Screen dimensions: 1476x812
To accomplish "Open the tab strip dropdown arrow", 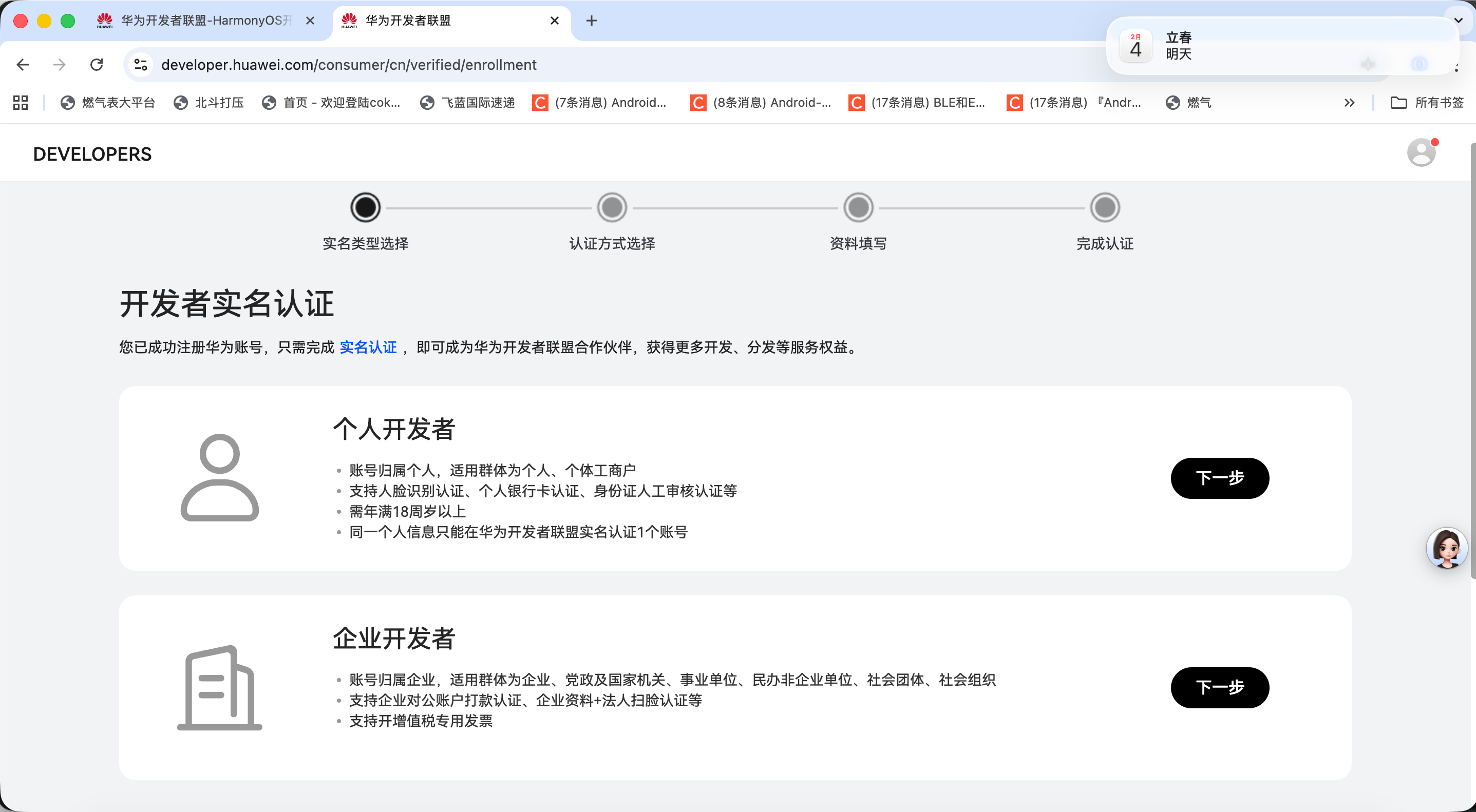I will [x=1459, y=21].
